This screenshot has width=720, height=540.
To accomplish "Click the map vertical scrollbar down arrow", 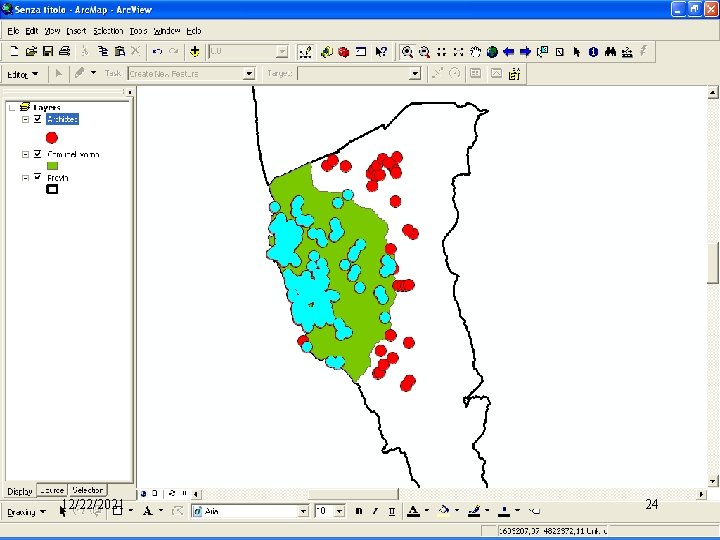I will click(x=713, y=481).
